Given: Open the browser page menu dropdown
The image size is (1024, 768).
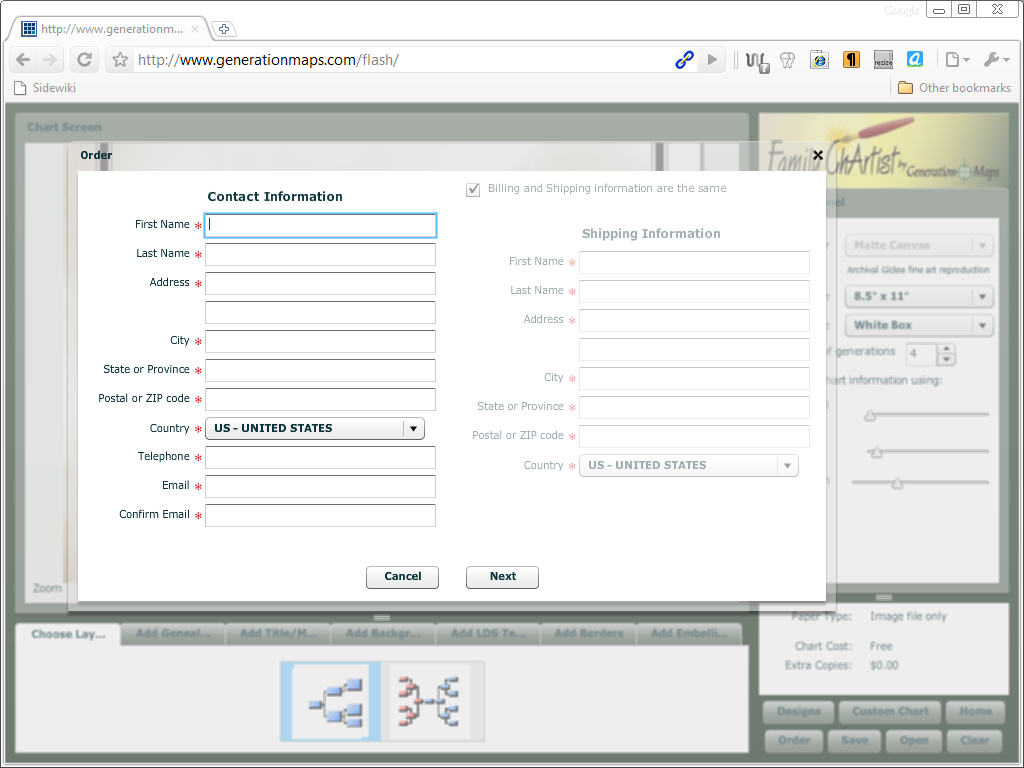Looking at the screenshot, I should pos(956,60).
